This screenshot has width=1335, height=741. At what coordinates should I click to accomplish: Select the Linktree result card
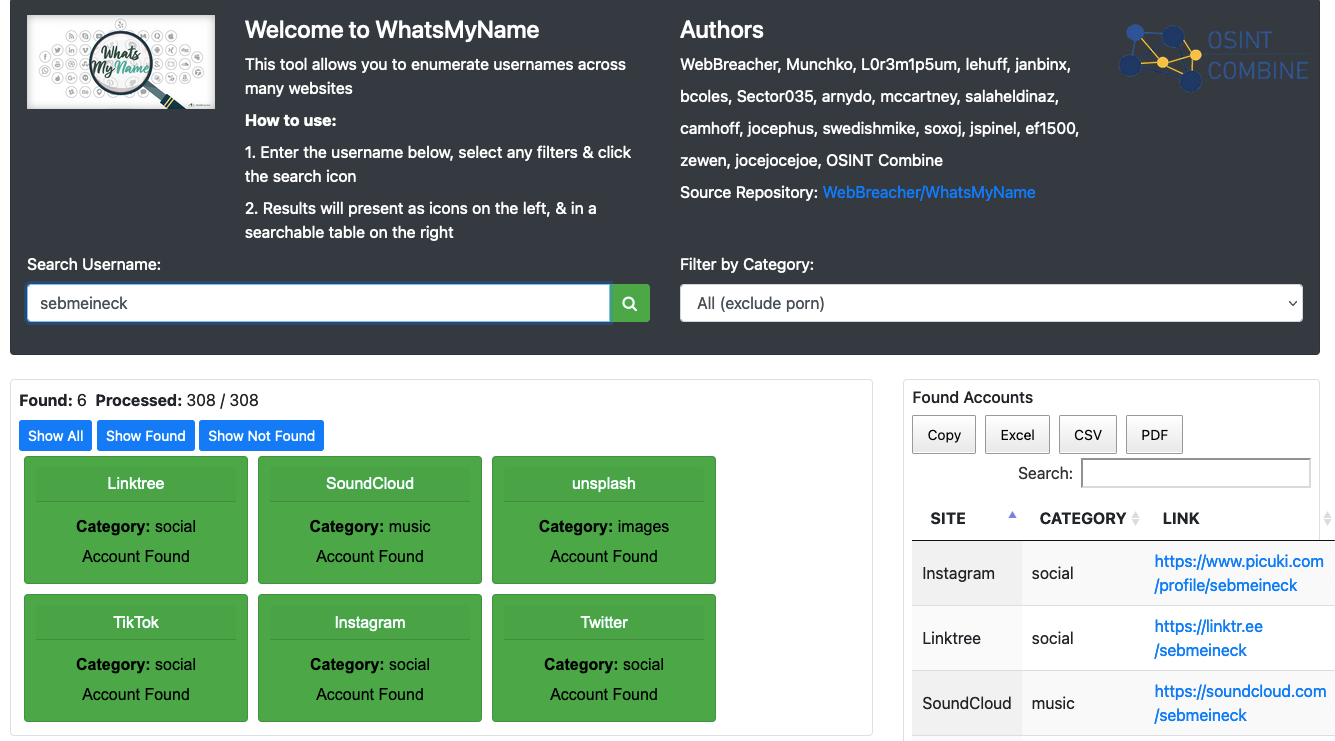click(x=136, y=520)
